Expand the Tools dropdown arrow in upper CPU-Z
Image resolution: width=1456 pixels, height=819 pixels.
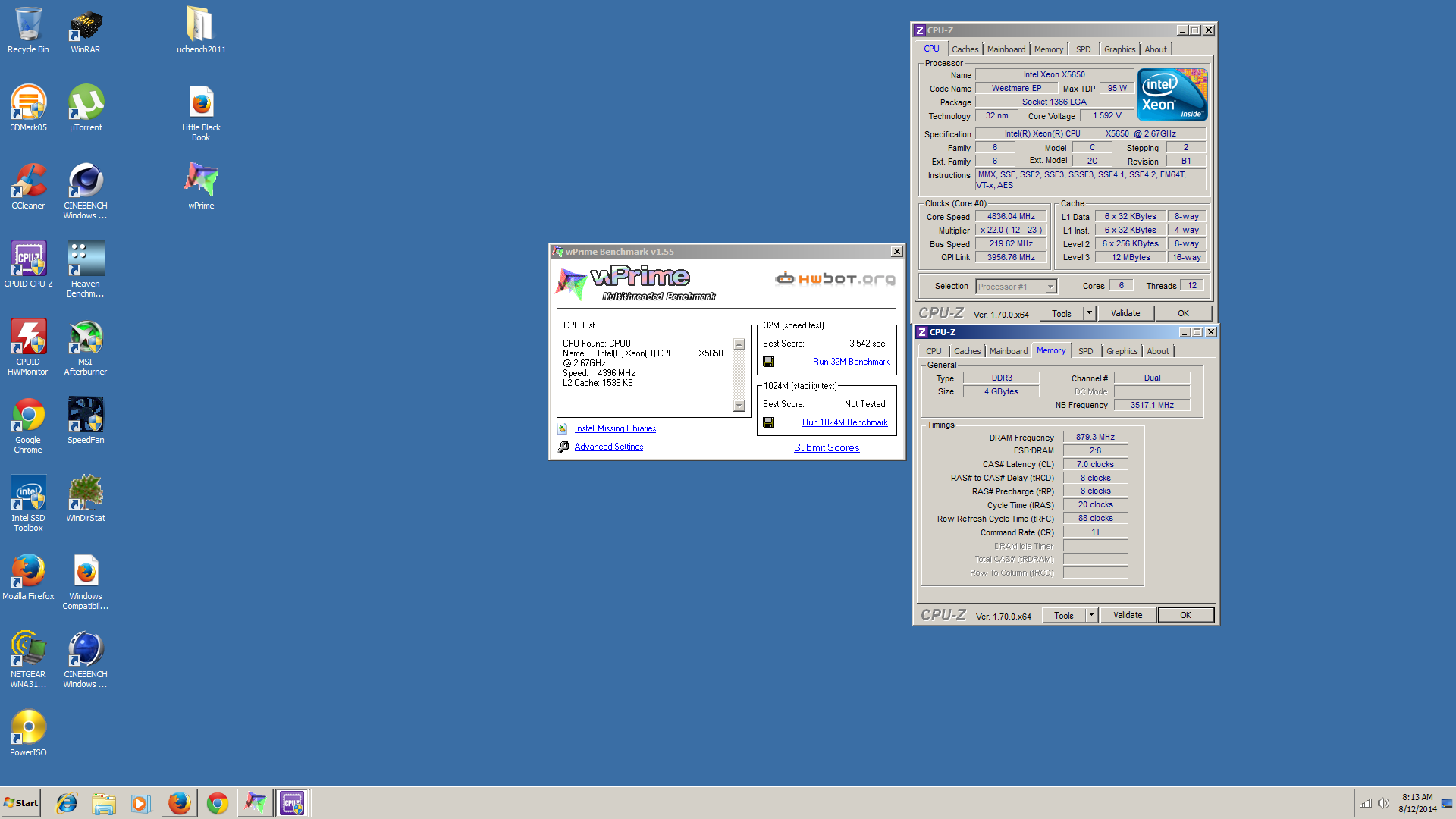(x=1089, y=313)
